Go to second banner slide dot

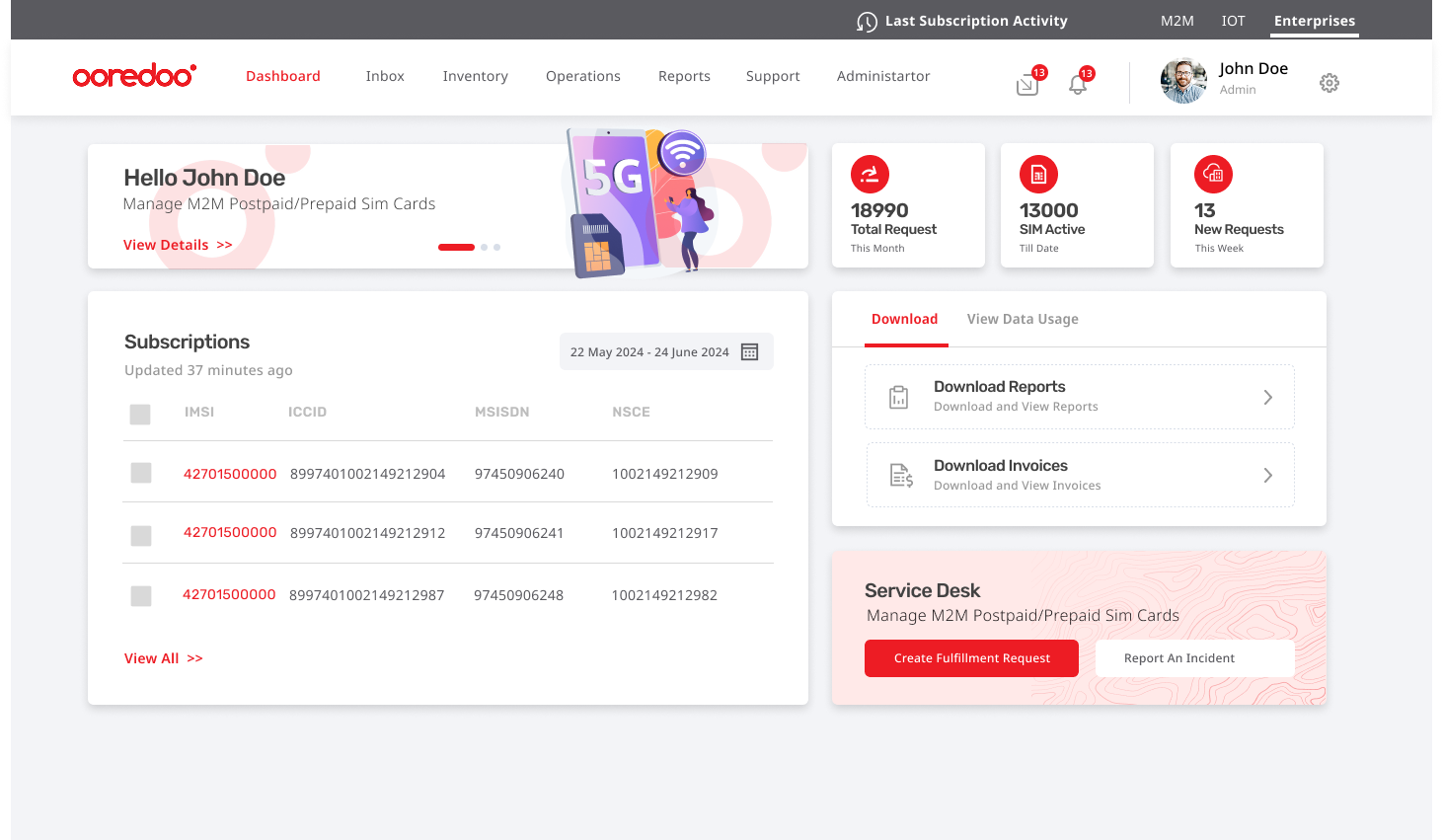click(484, 247)
